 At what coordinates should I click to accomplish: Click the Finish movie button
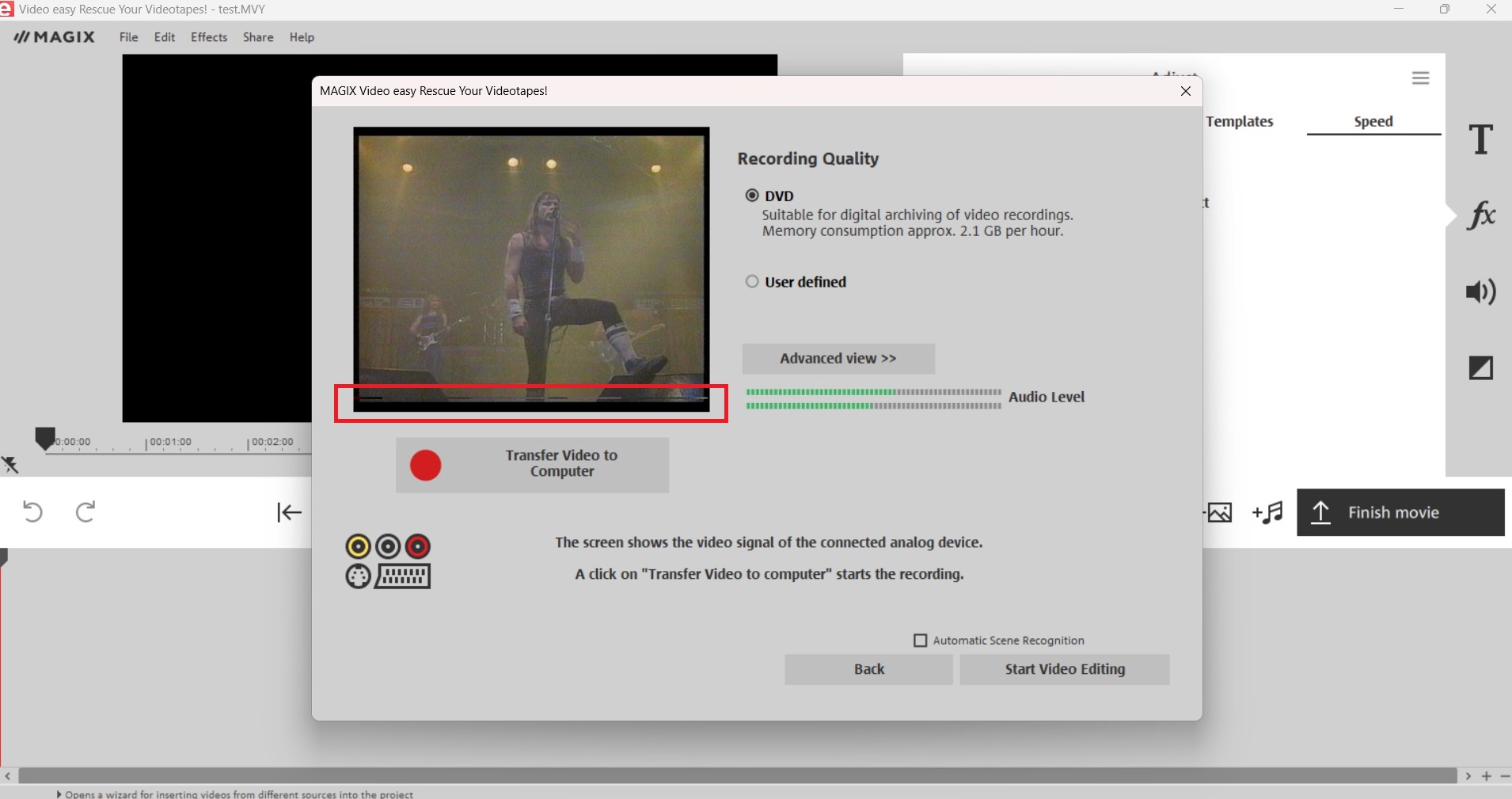[1400, 512]
